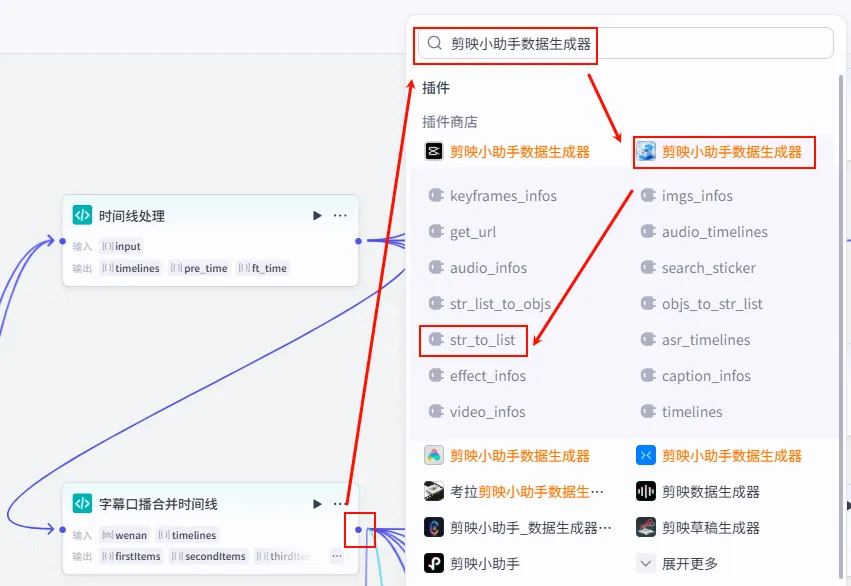Focus the plugin search input field

(625, 43)
